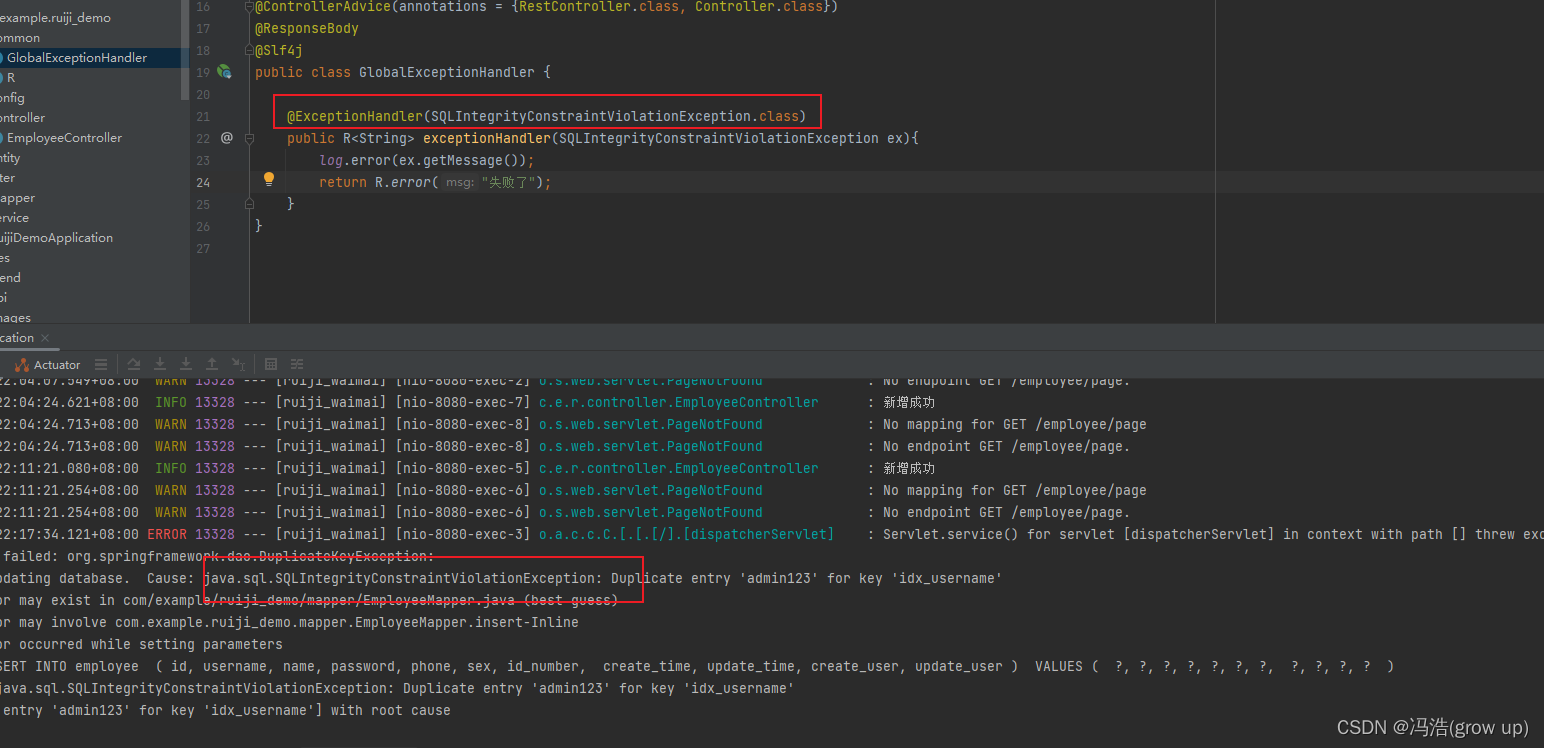Viewport: 1544px width, 748px height.
Task: Click the table/calculator icon in console toolbar
Action: (271, 364)
